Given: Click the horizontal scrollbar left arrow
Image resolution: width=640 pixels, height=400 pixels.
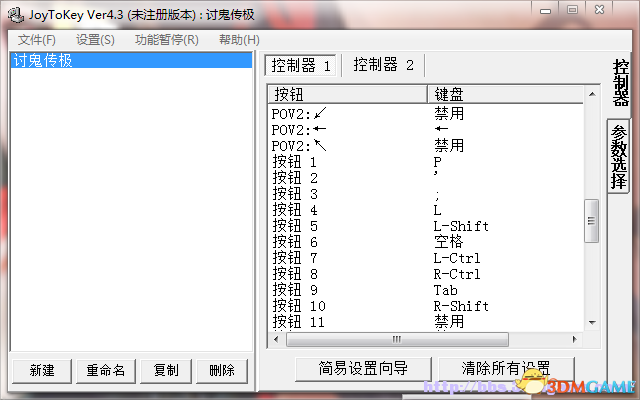Looking at the screenshot, I should pos(276,340).
